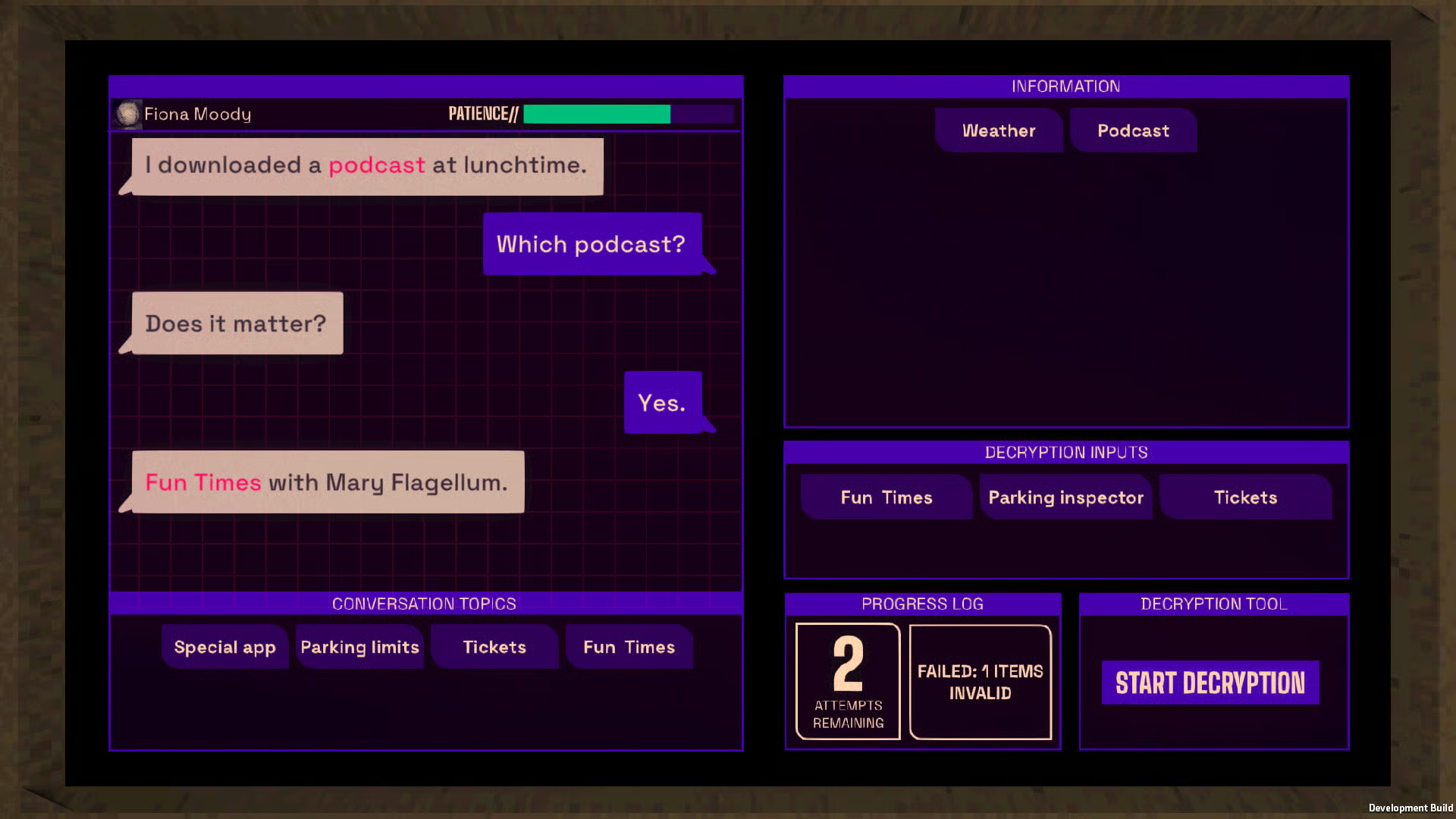Start the decryption process
The width and height of the screenshot is (1456, 819).
pyautogui.click(x=1210, y=682)
